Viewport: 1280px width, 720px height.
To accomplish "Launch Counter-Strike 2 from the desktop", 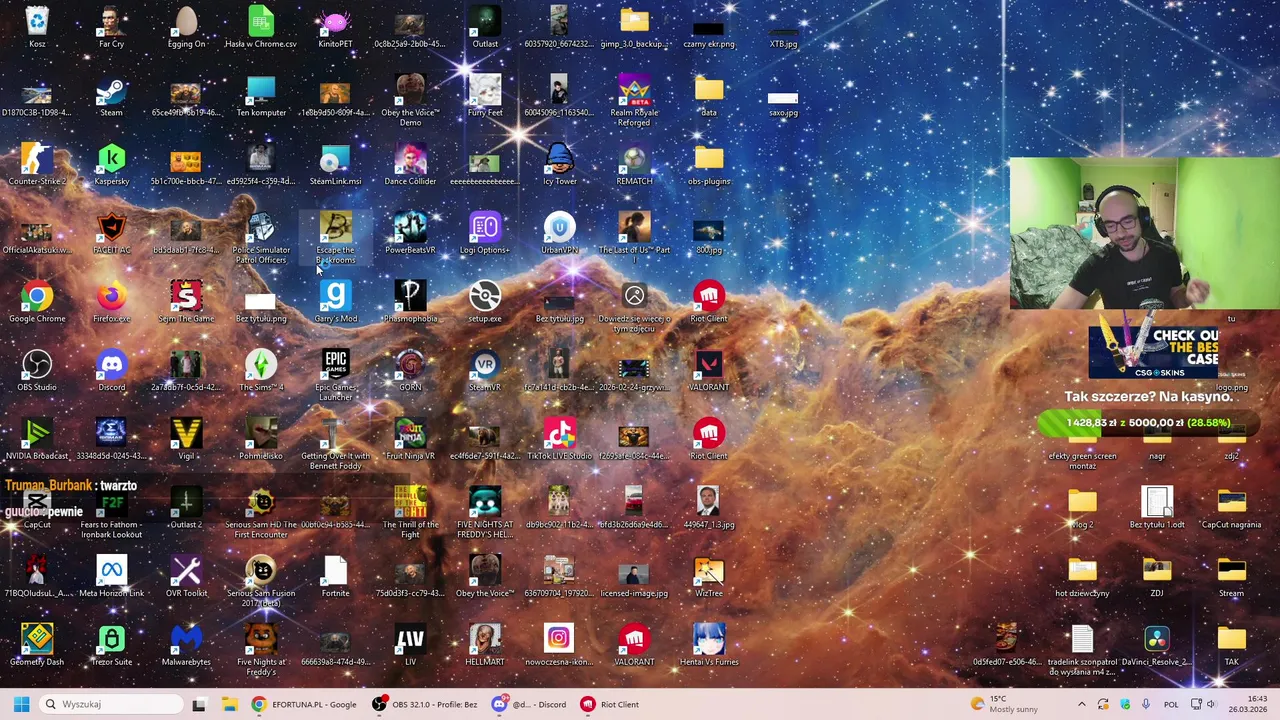I will (x=37, y=165).
